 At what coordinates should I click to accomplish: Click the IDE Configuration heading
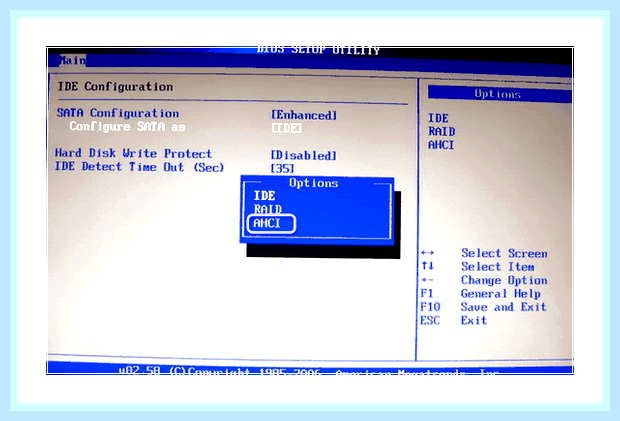[115, 87]
